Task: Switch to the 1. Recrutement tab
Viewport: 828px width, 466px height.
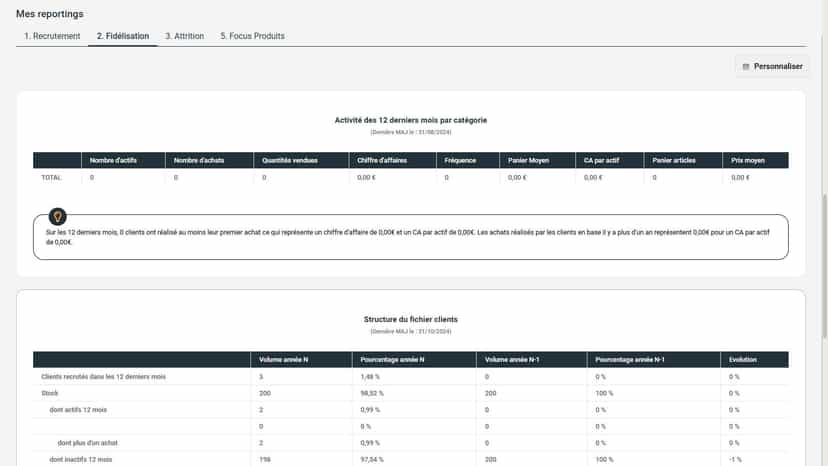Action: (x=52, y=36)
